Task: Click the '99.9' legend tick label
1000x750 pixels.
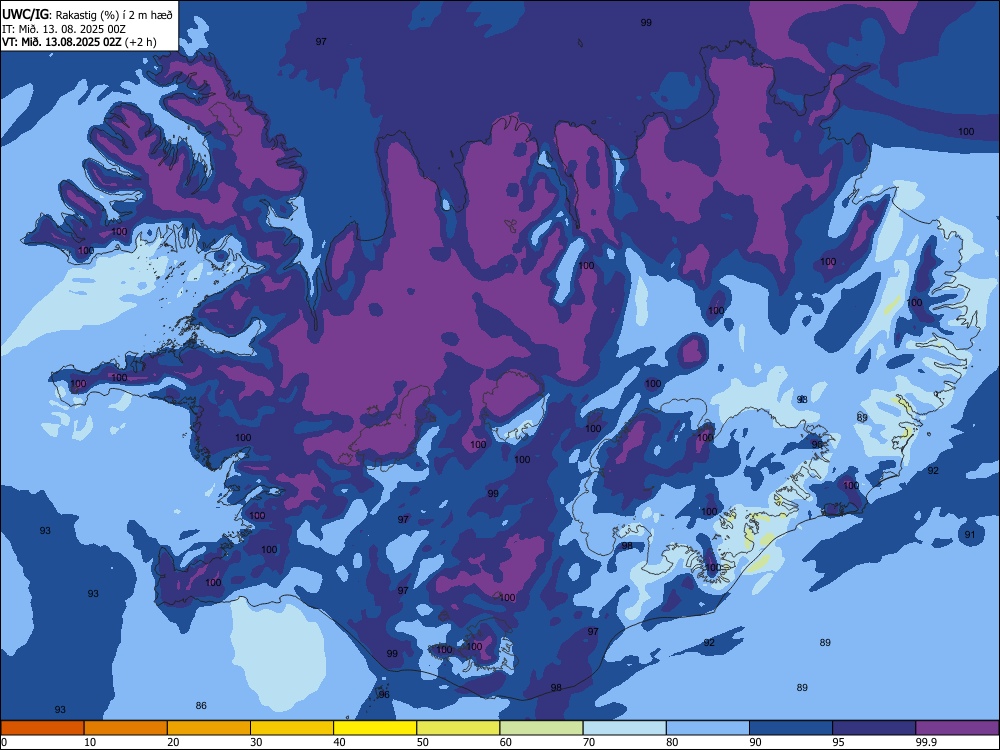Action: coord(926,742)
